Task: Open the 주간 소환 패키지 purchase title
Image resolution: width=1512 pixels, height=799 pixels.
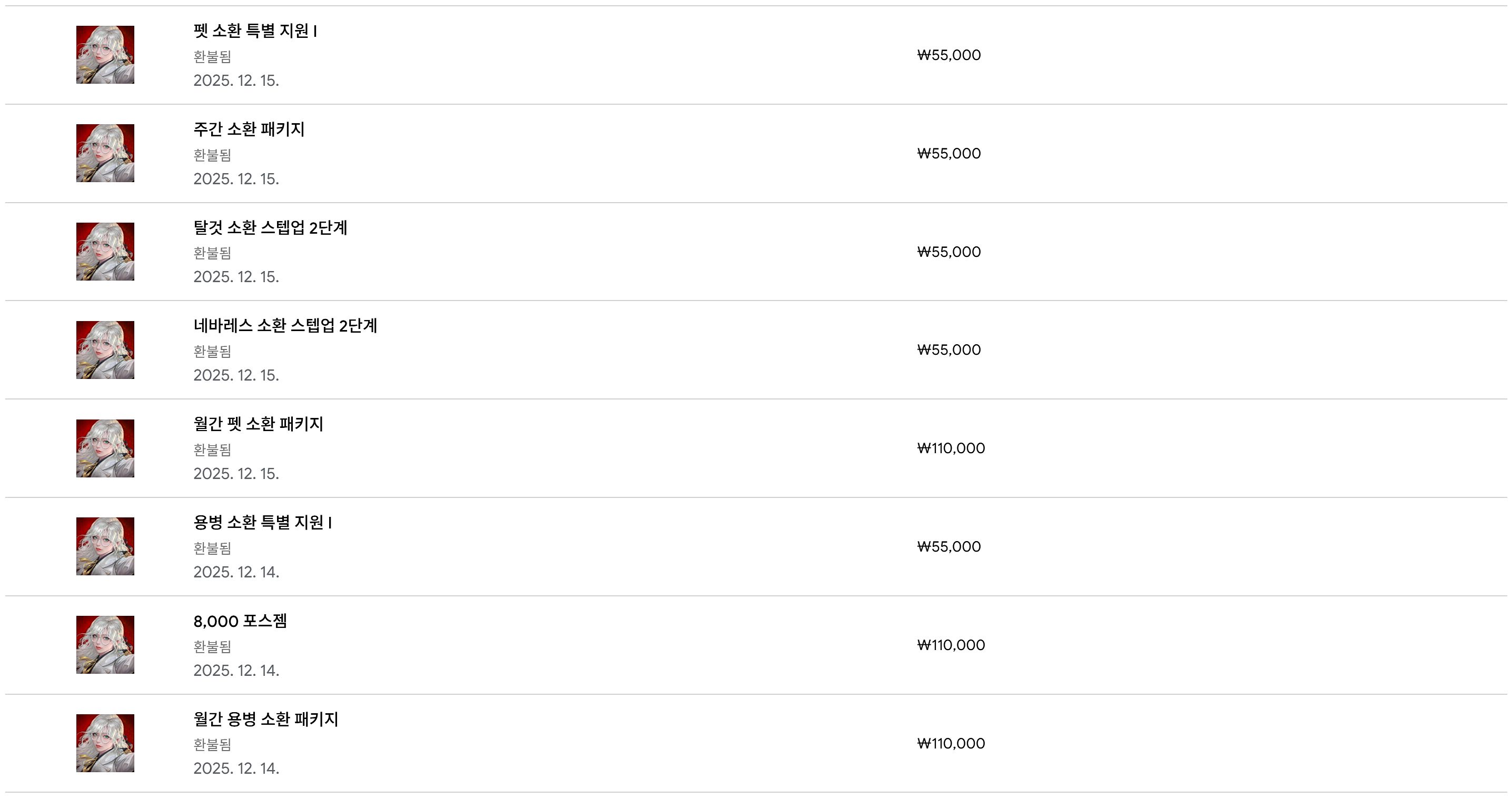Action: 249,129
